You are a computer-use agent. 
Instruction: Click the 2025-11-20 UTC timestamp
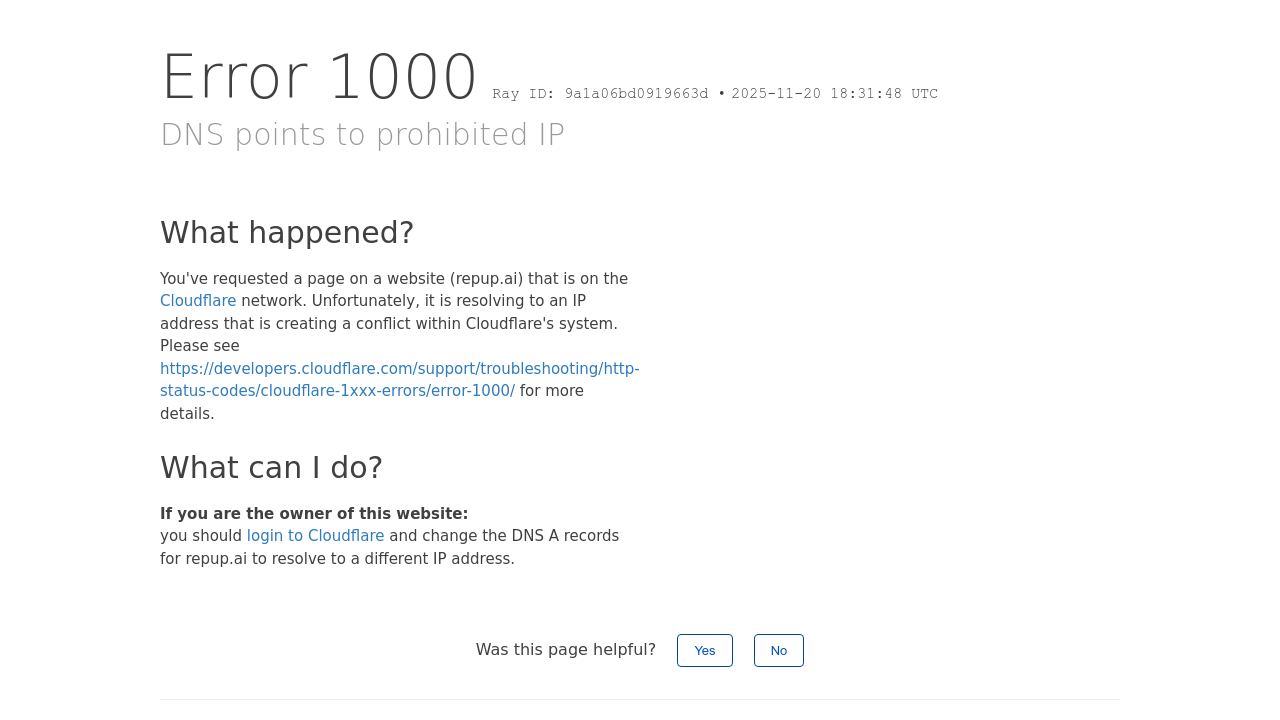(x=834, y=94)
